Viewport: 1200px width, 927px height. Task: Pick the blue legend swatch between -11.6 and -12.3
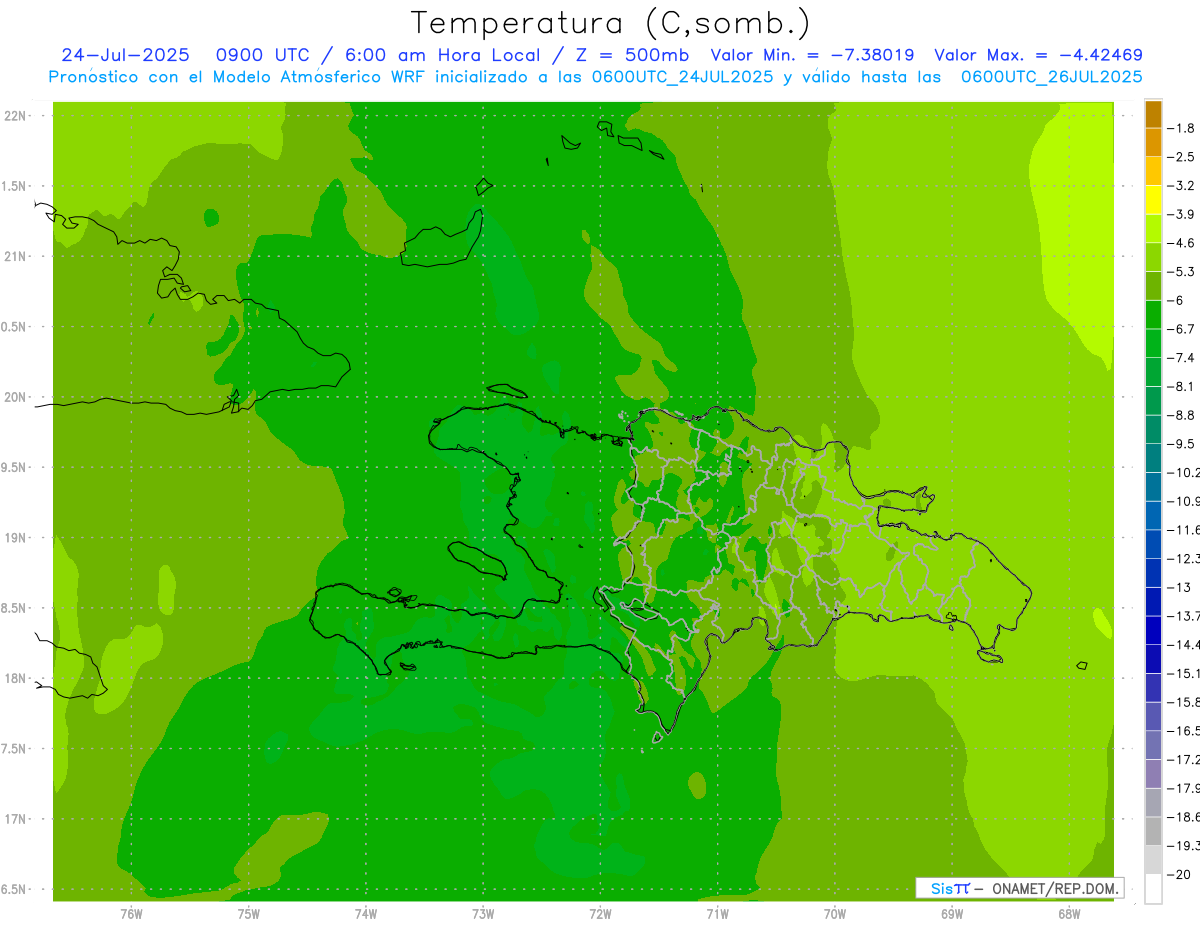(1153, 544)
